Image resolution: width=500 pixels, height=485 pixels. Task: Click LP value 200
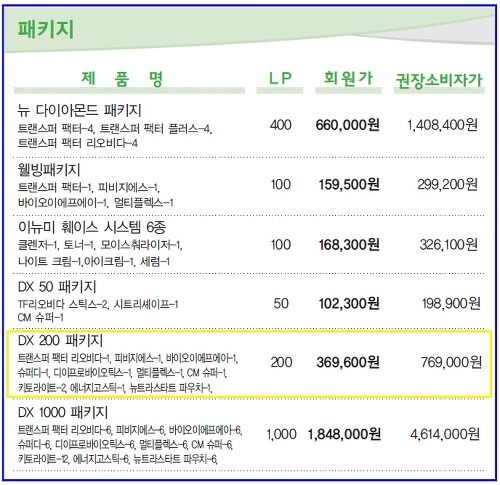(281, 362)
